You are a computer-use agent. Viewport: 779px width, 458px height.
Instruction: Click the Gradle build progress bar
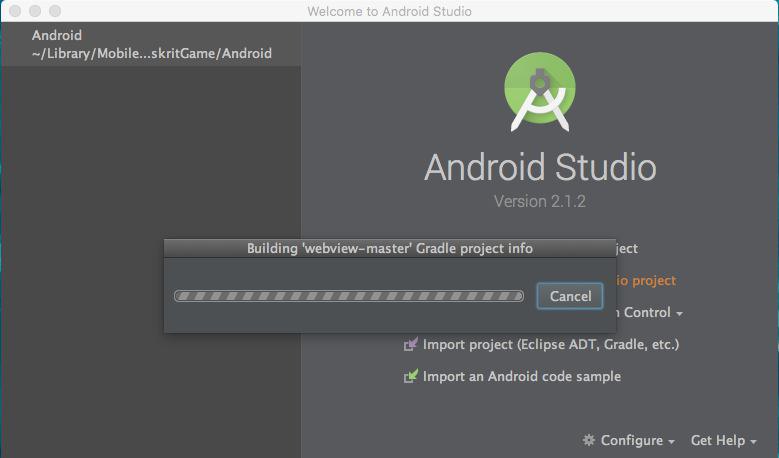[x=349, y=296]
